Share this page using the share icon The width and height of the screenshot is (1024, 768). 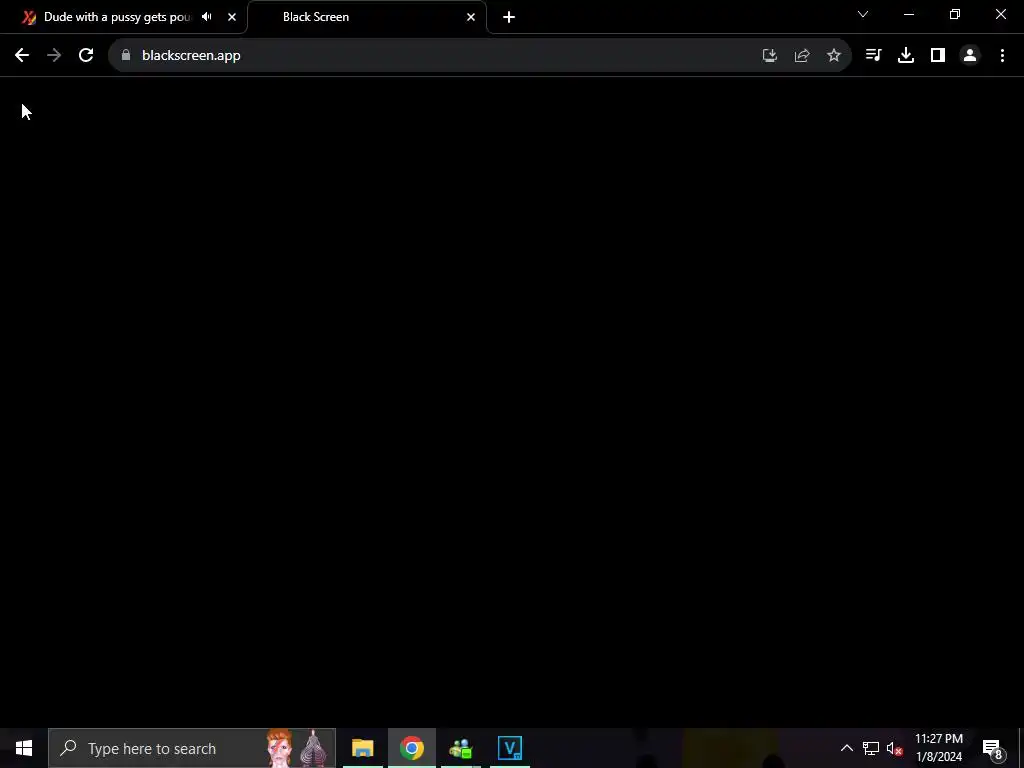[802, 56]
